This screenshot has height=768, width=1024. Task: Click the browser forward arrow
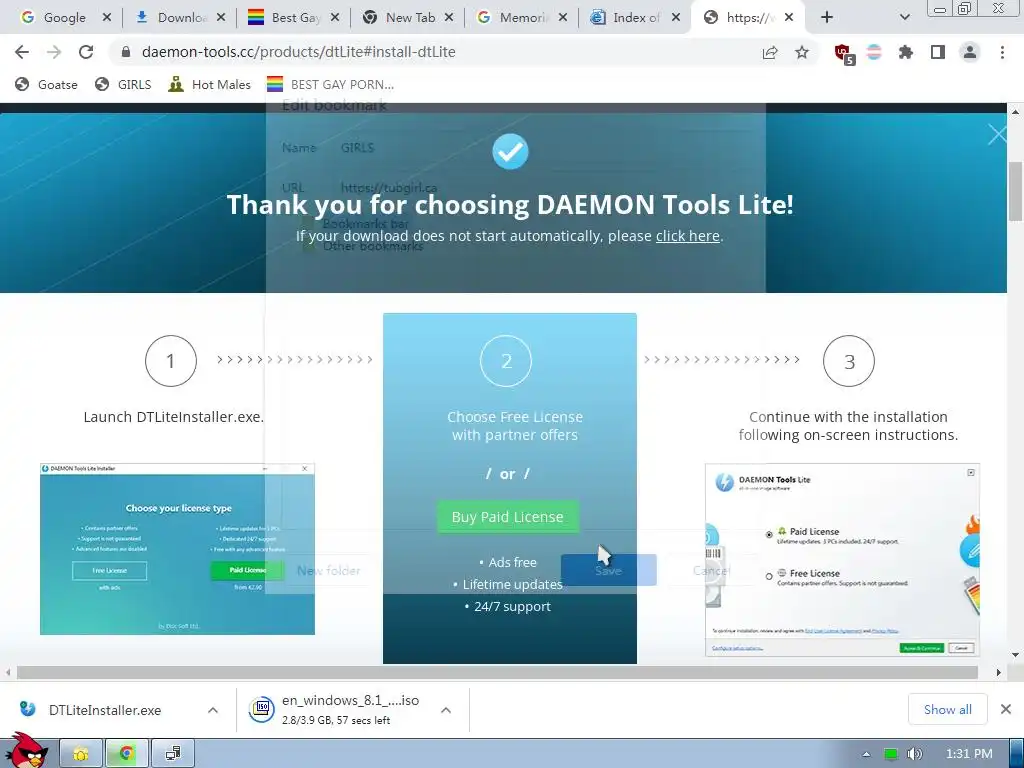54,52
